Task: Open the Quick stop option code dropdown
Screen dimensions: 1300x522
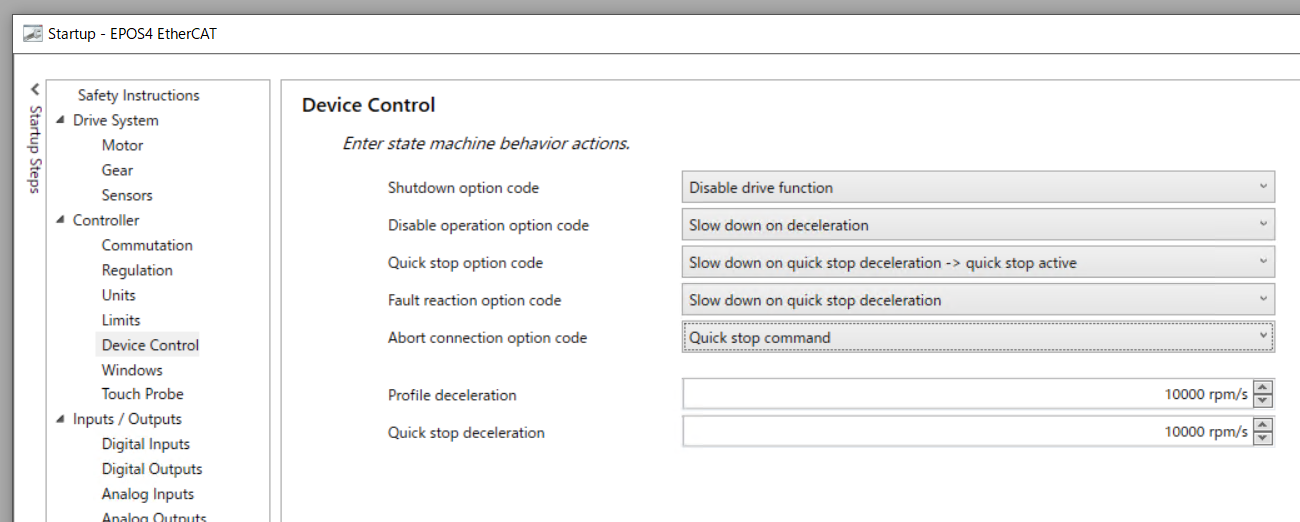Action: (x=979, y=262)
